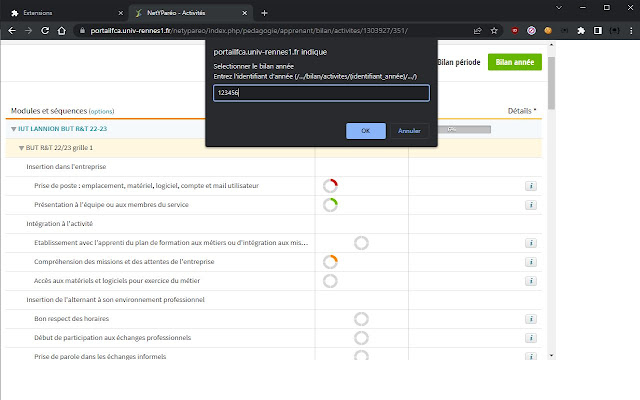Close the NetYParéo - Activités tab
640x400 pixels.
(x=244, y=13)
